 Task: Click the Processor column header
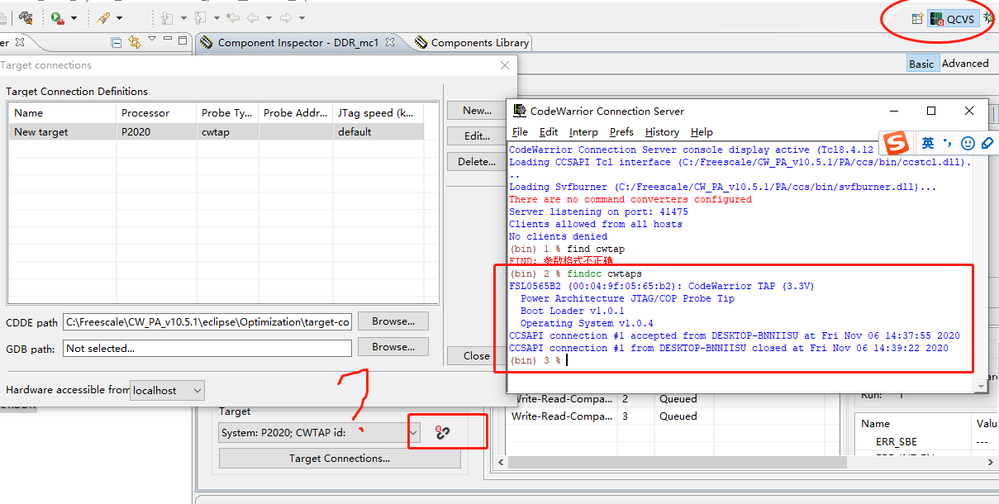click(x=156, y=113)
